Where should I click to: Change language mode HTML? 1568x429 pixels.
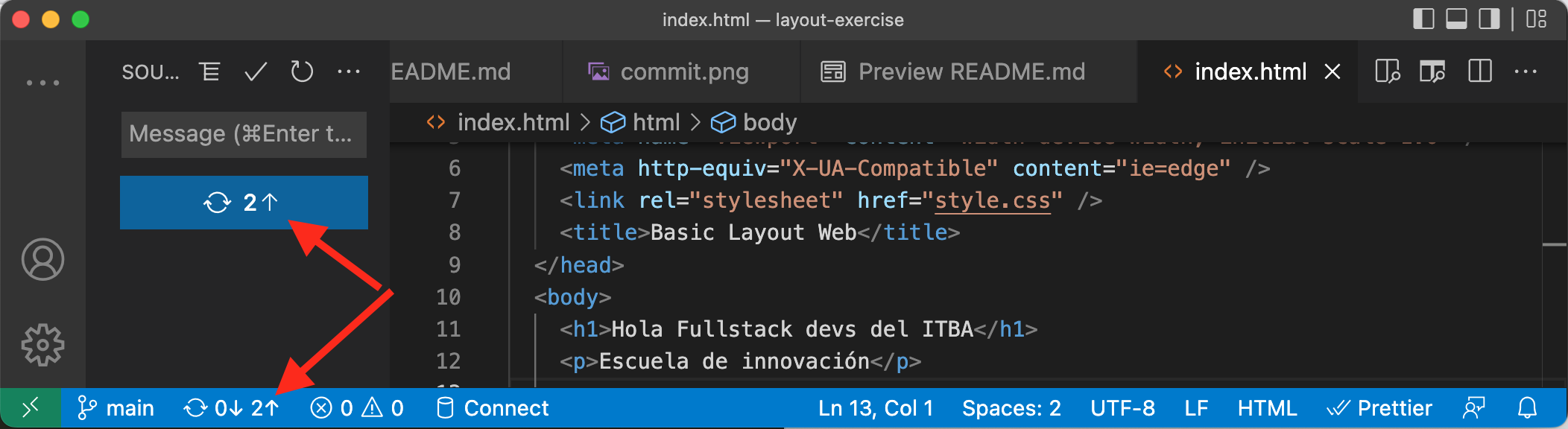tap(1267, 408)
